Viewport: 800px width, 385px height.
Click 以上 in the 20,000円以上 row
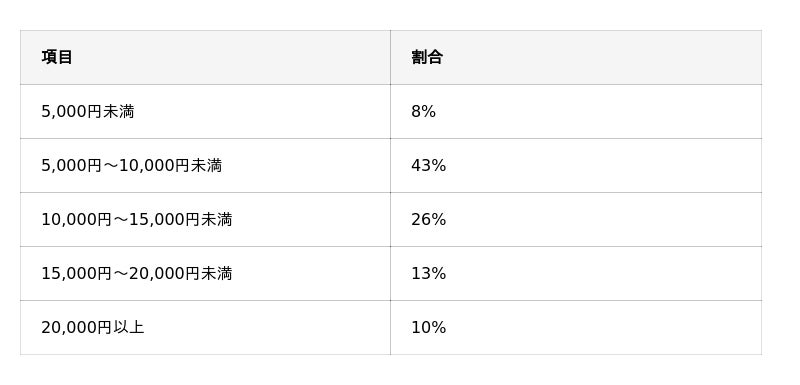(129, 327)
